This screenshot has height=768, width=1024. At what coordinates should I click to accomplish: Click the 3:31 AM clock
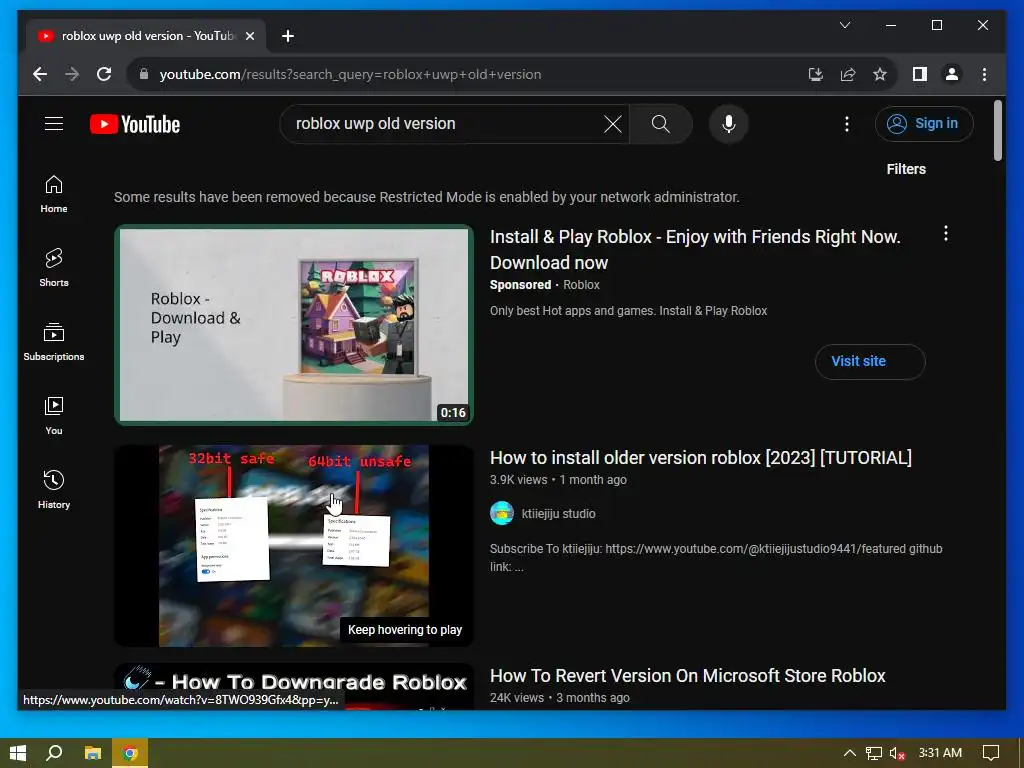coord(940,752)
